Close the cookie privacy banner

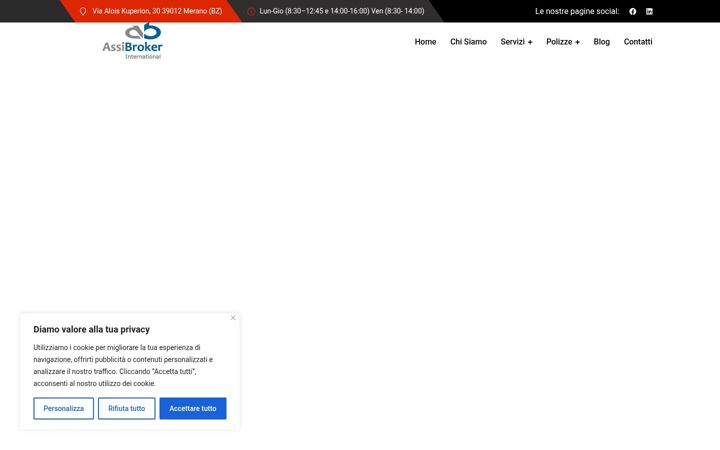click(x=233, y=318)
